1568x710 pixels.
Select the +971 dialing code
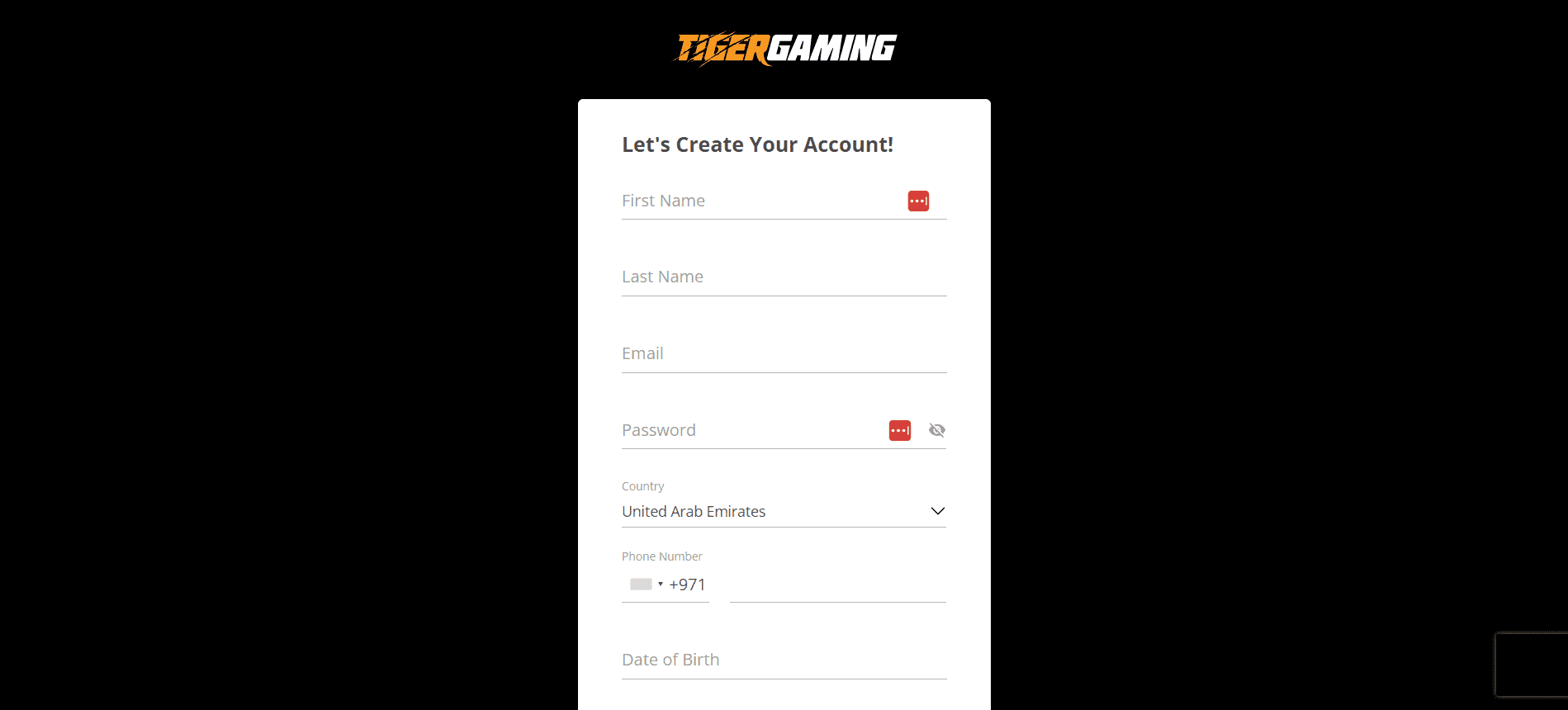tap(687, 585)
